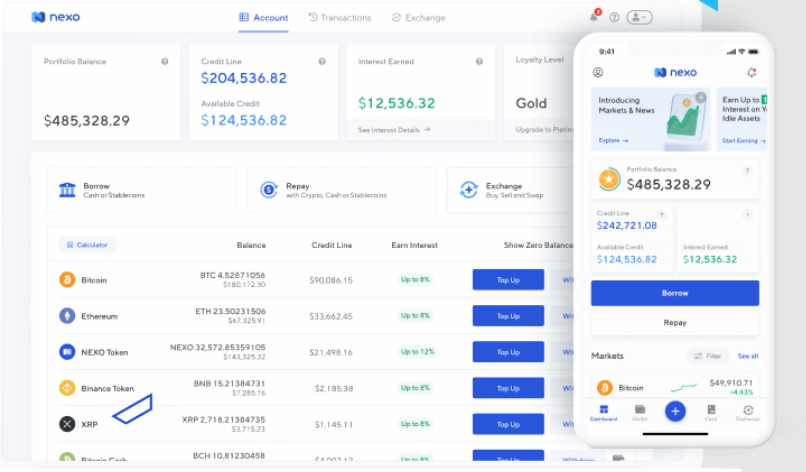The image size is (806, 472).
Task: Click Bitcoin Up to 8% earn badge
Action: pos(415,280)
